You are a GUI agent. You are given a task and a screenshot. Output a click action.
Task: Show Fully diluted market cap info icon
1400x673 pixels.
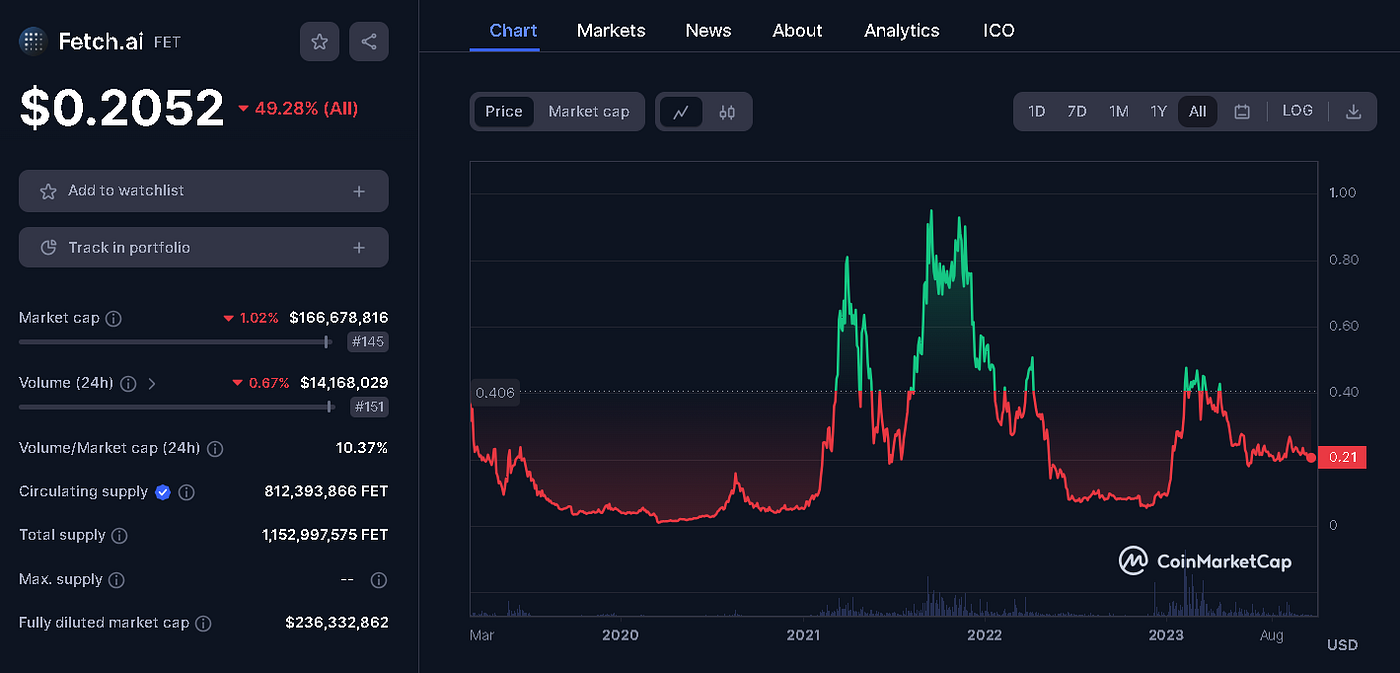(203, 623)
